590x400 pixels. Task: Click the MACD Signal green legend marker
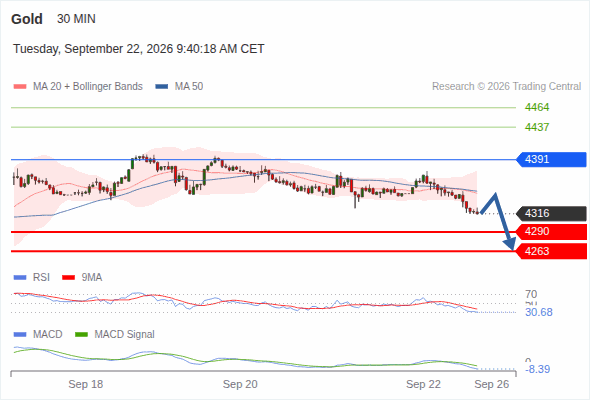pos(81,335)
